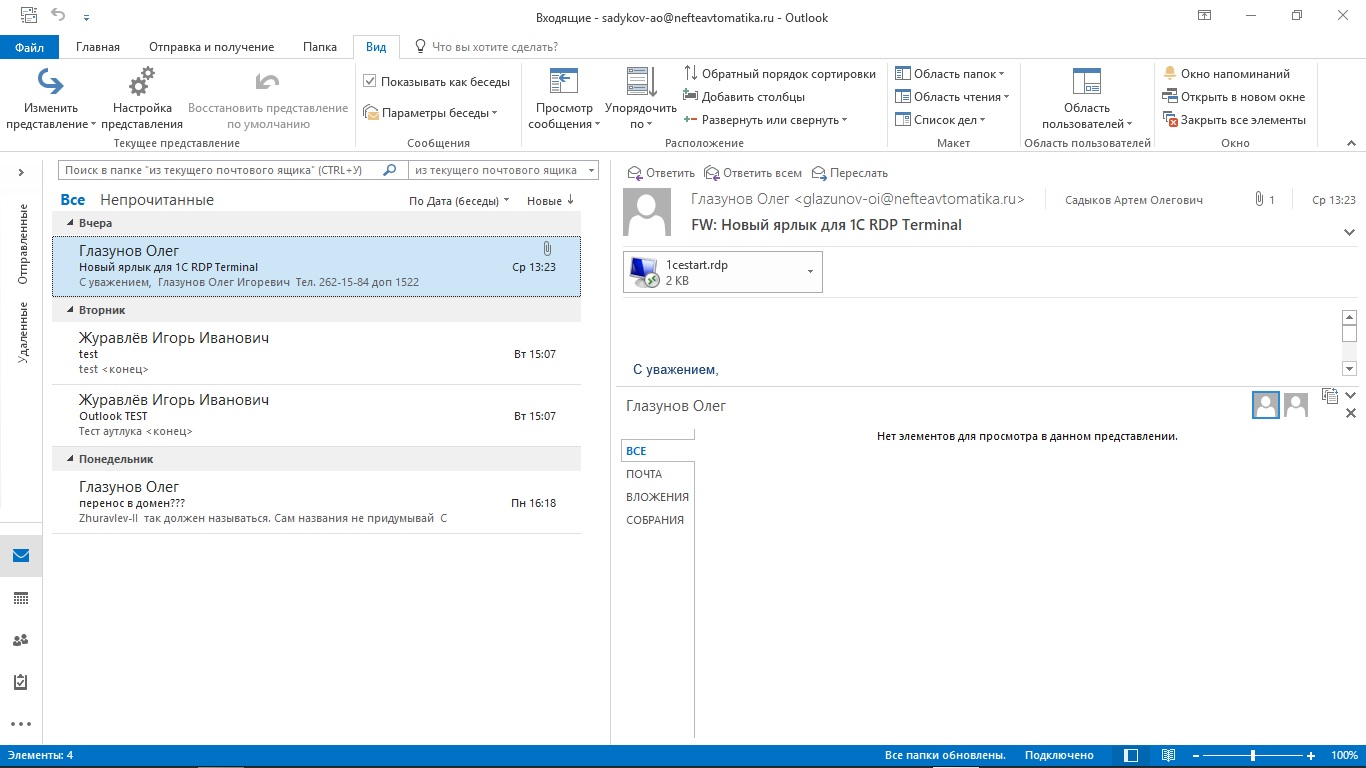Open Reminders Window (Окно напоминаний)
Screen dimensions: 1366x768
coord(1226,74)
